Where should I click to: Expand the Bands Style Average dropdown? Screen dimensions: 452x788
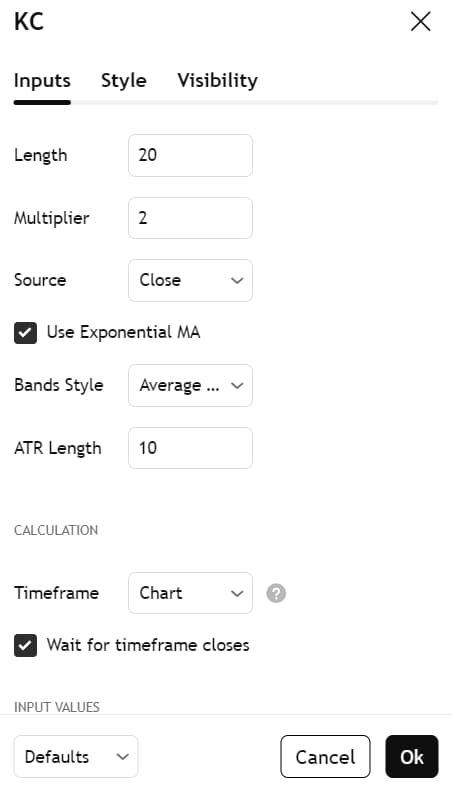190,385
